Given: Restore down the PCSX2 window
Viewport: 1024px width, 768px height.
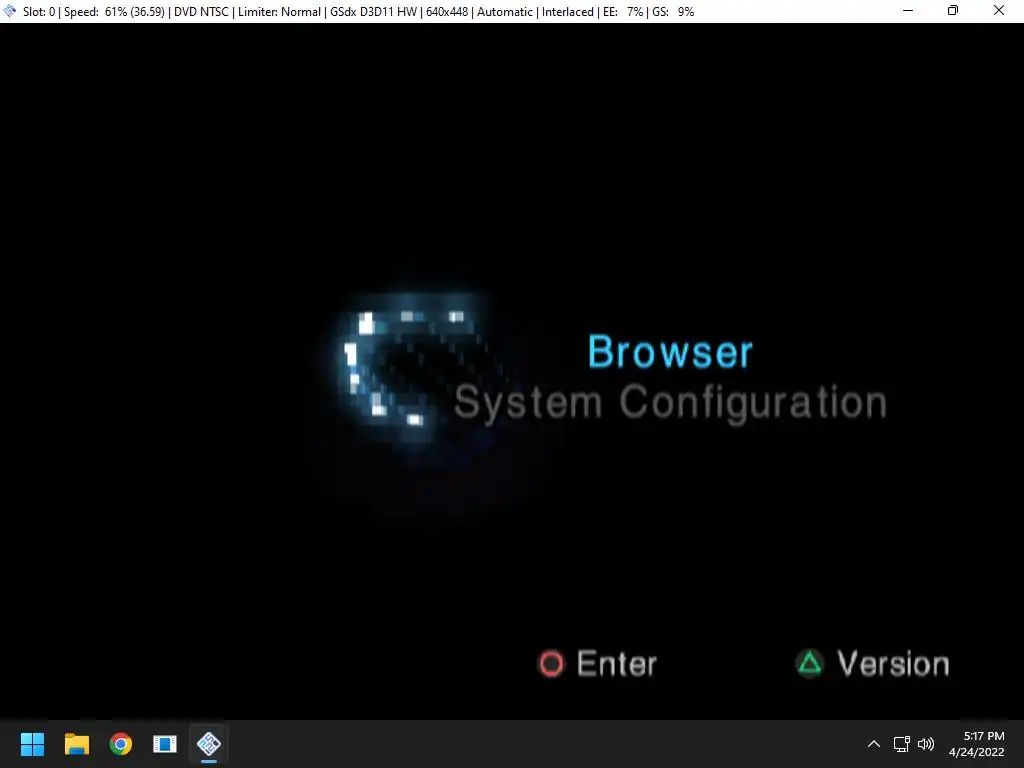Looking at the screenshot, I should coord(953,11).
